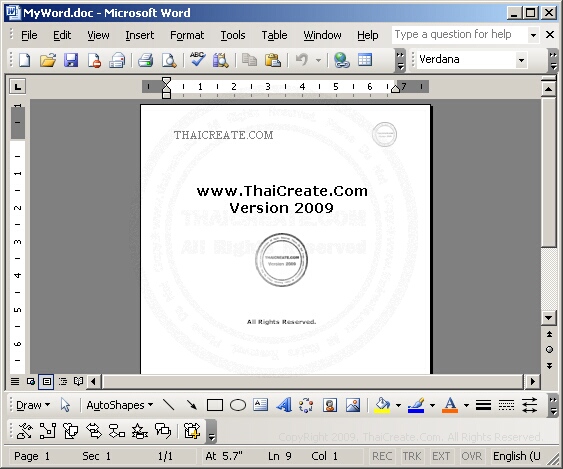Copy selection using Copy icon
This screenshot has height=469, width=563.
pyautogui.click(x=249, y=60)
